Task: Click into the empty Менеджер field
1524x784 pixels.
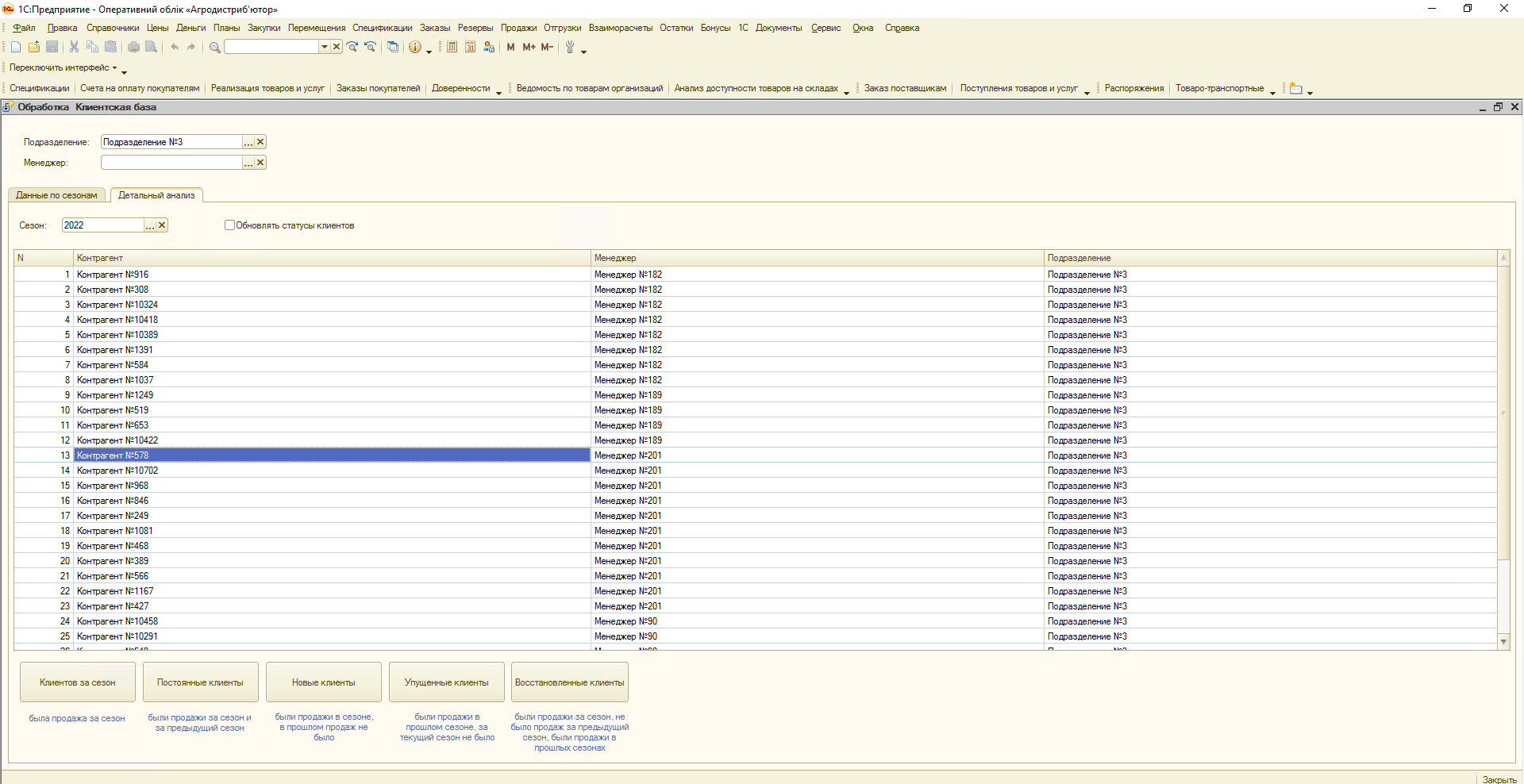Action: click(x=171, y=163)
